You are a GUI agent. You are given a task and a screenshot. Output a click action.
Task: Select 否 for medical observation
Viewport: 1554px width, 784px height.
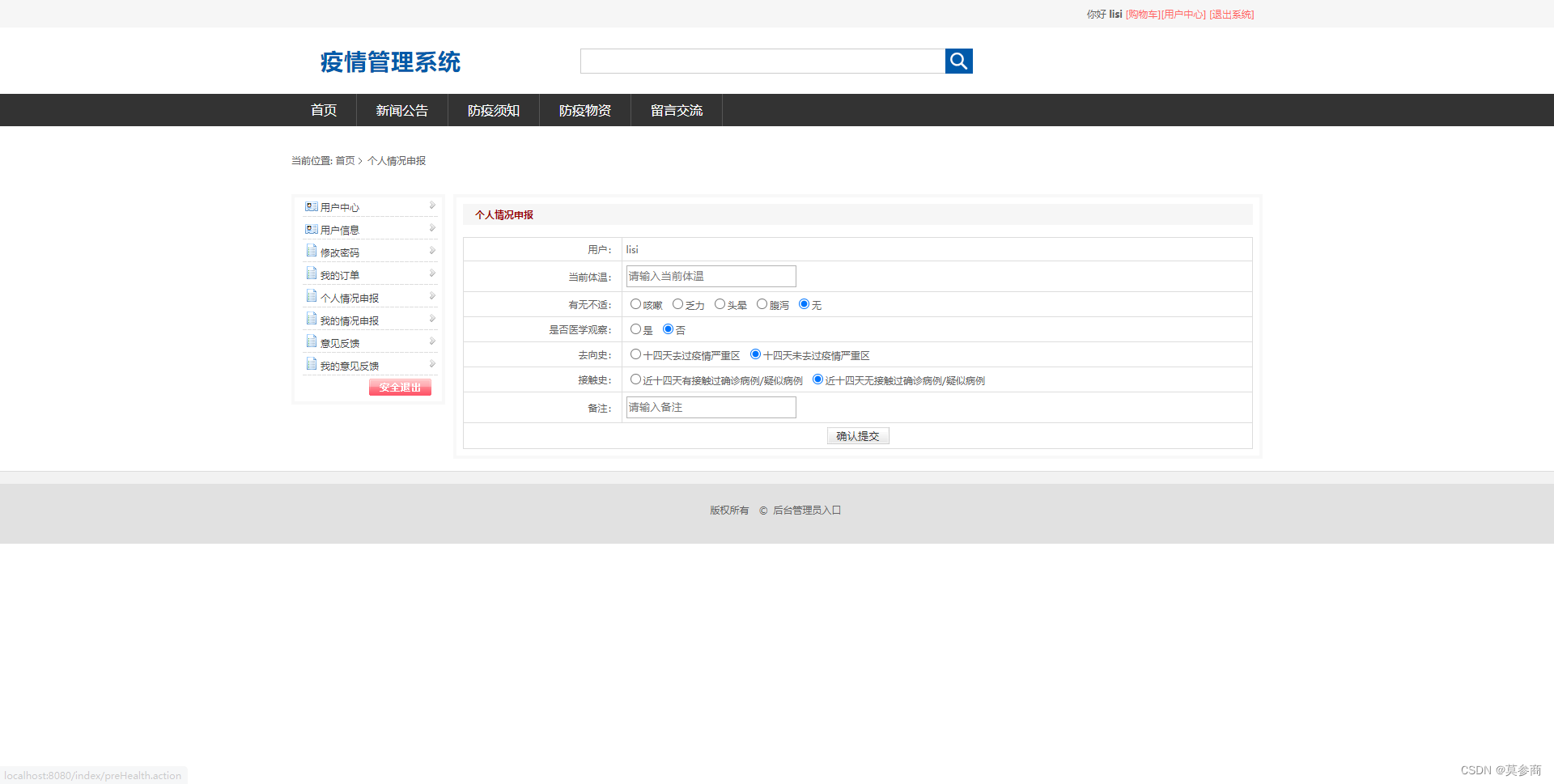tap(668, 329)
